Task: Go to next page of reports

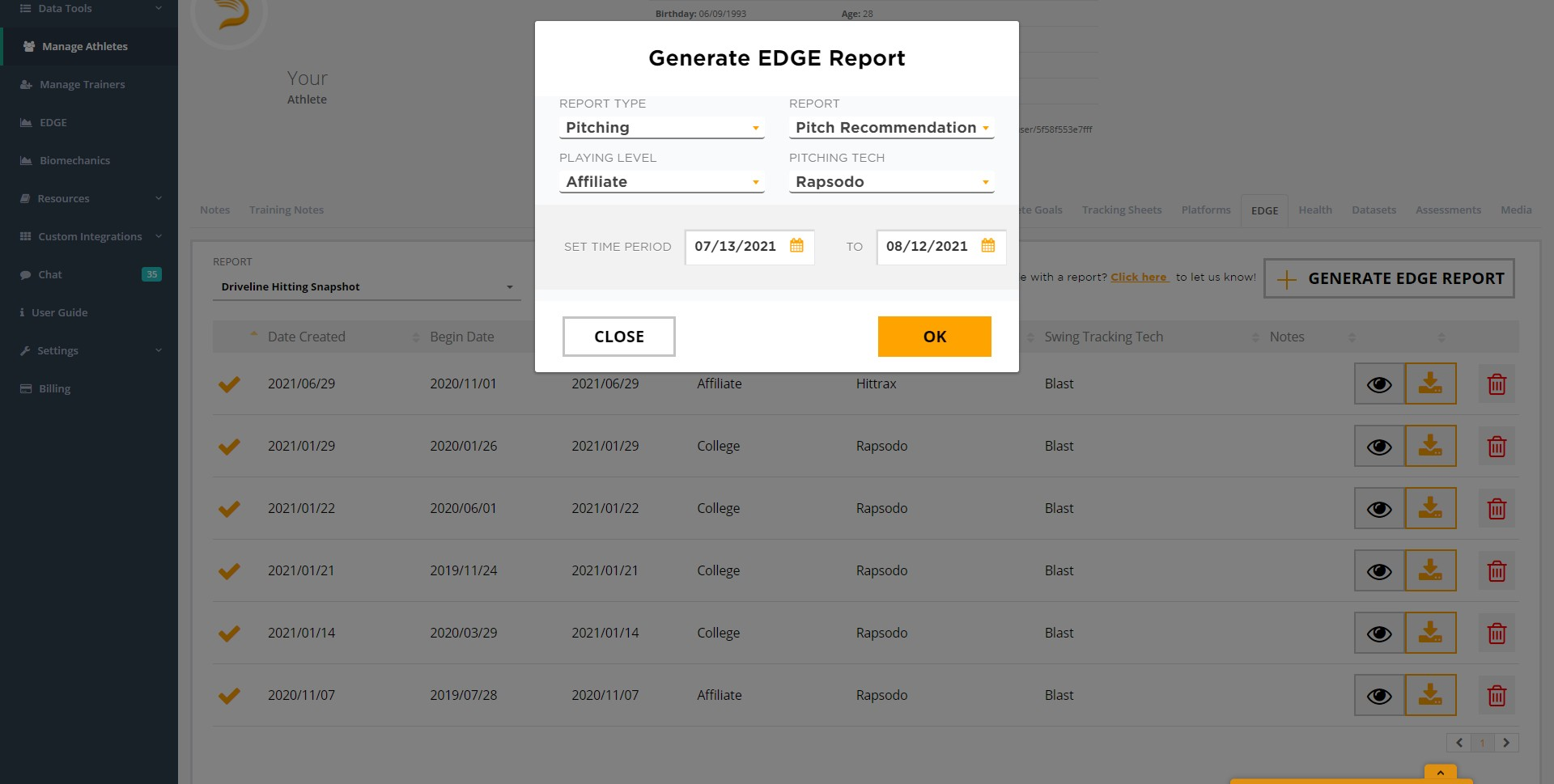Action: click(1505, 743)
